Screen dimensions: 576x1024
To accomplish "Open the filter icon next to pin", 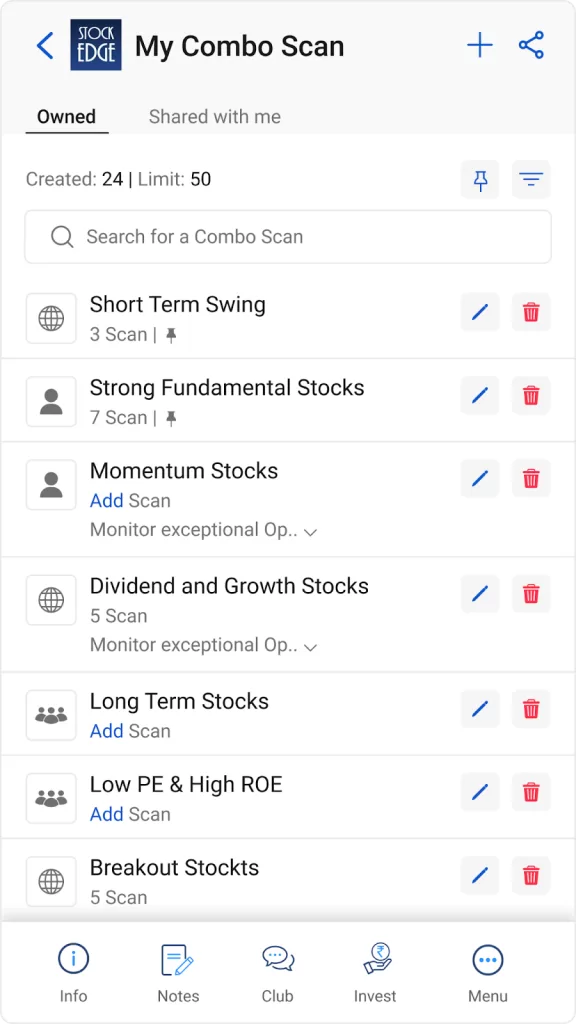I will pos(531,180).
